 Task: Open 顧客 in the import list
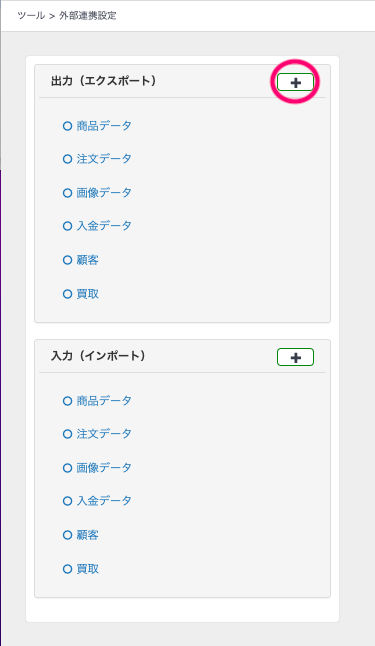(x=87, y=535)
